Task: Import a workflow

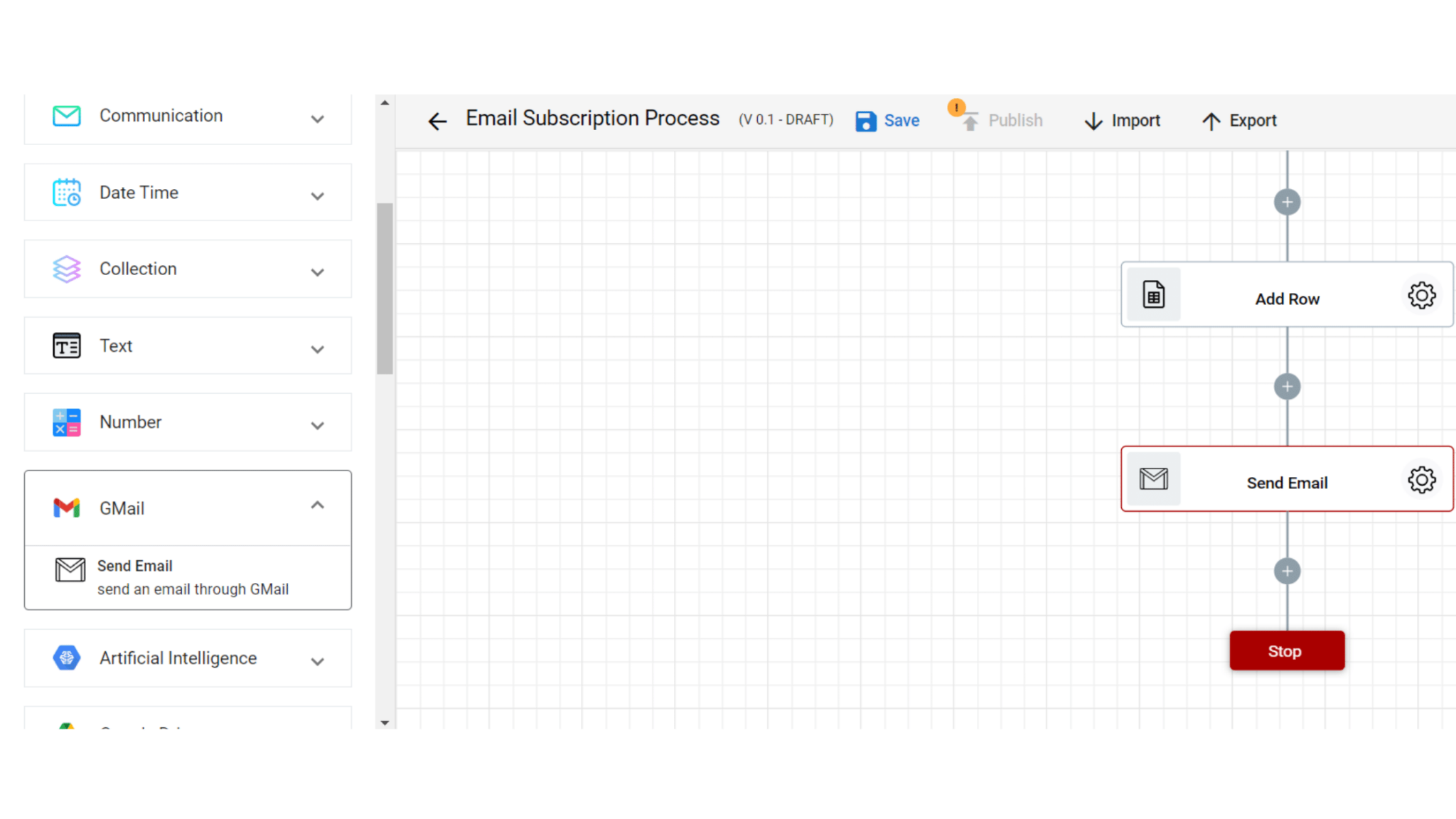Action: pos(1123,121)
